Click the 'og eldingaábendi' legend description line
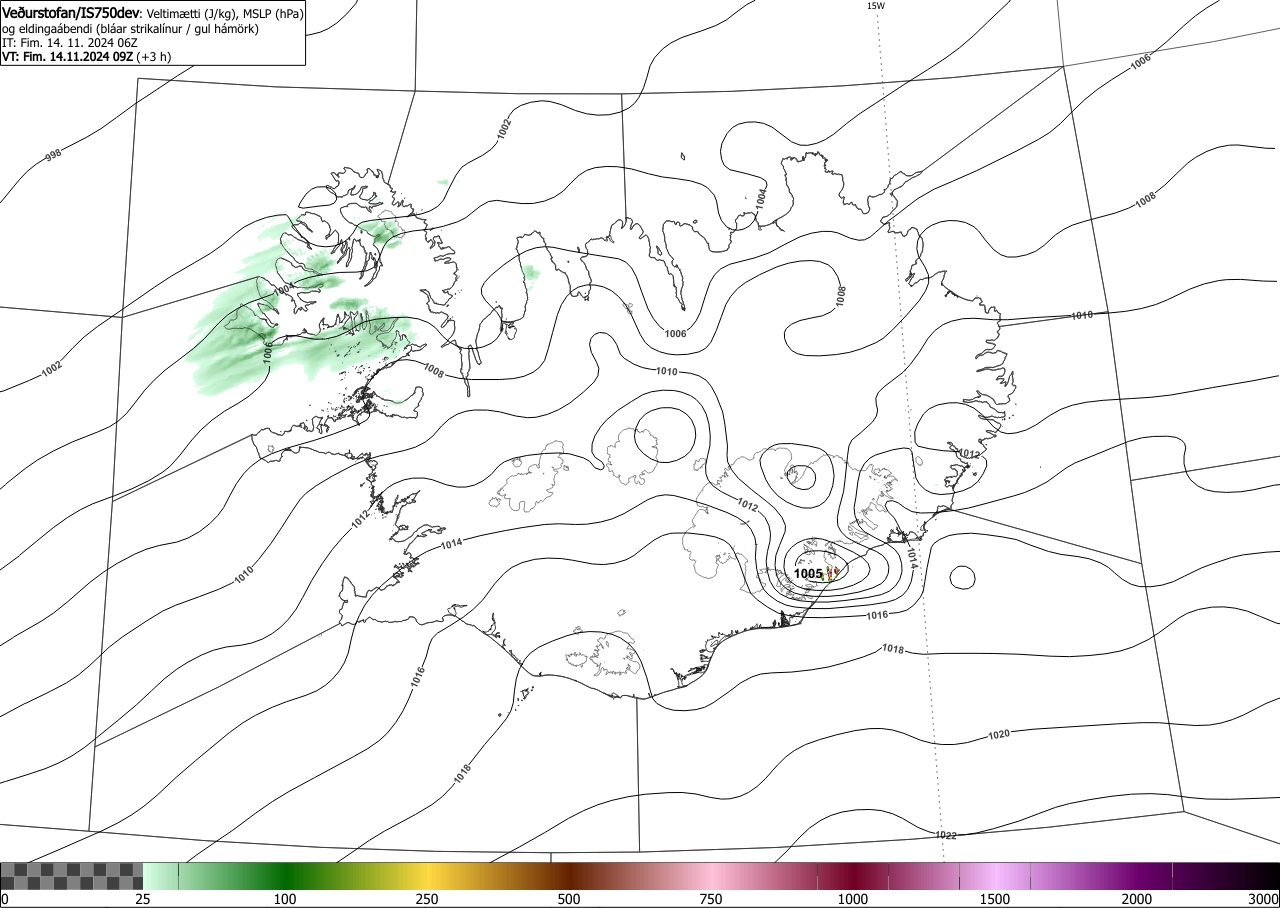 (130, 29)
